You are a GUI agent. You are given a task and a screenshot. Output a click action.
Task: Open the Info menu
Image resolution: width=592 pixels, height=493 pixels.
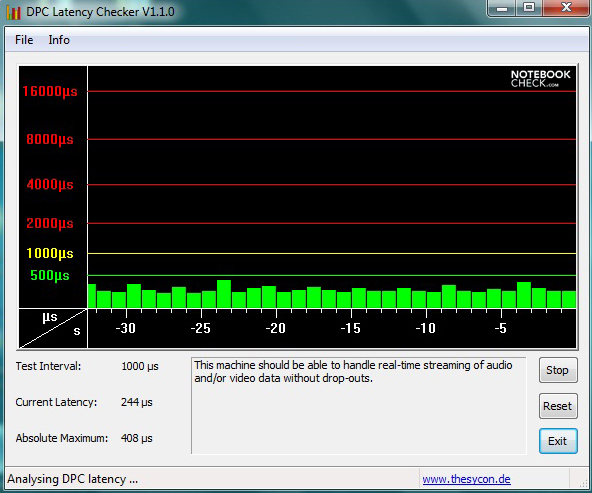click(59, 40)
